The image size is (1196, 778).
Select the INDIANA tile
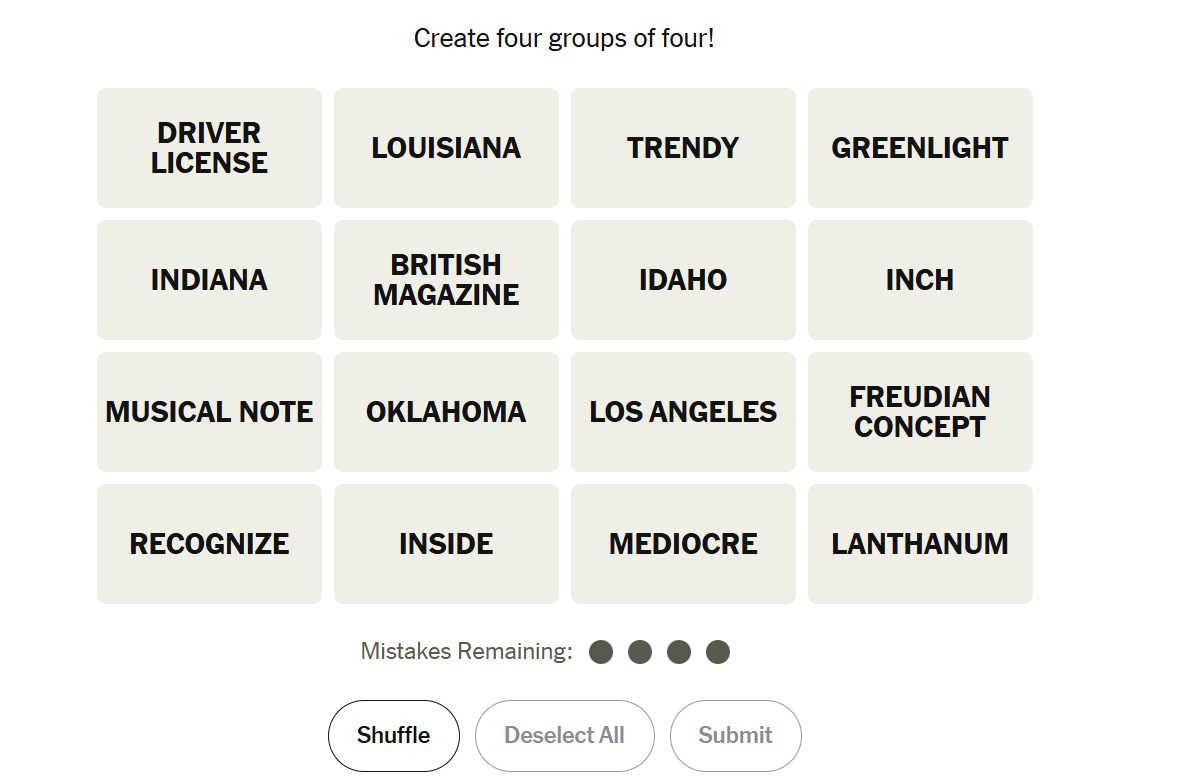point(209,280)
